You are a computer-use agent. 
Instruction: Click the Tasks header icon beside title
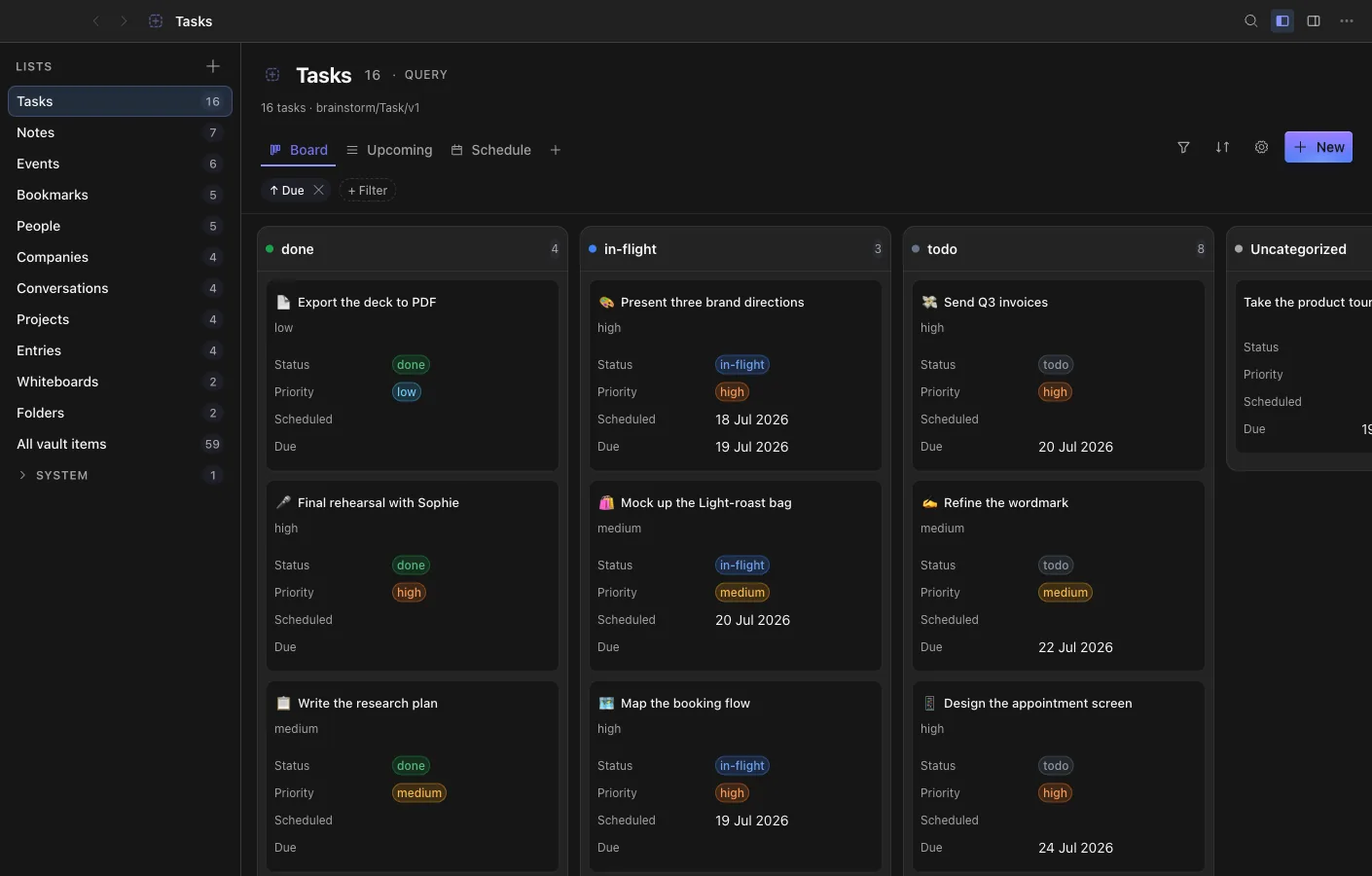click(x=272, y=75)
